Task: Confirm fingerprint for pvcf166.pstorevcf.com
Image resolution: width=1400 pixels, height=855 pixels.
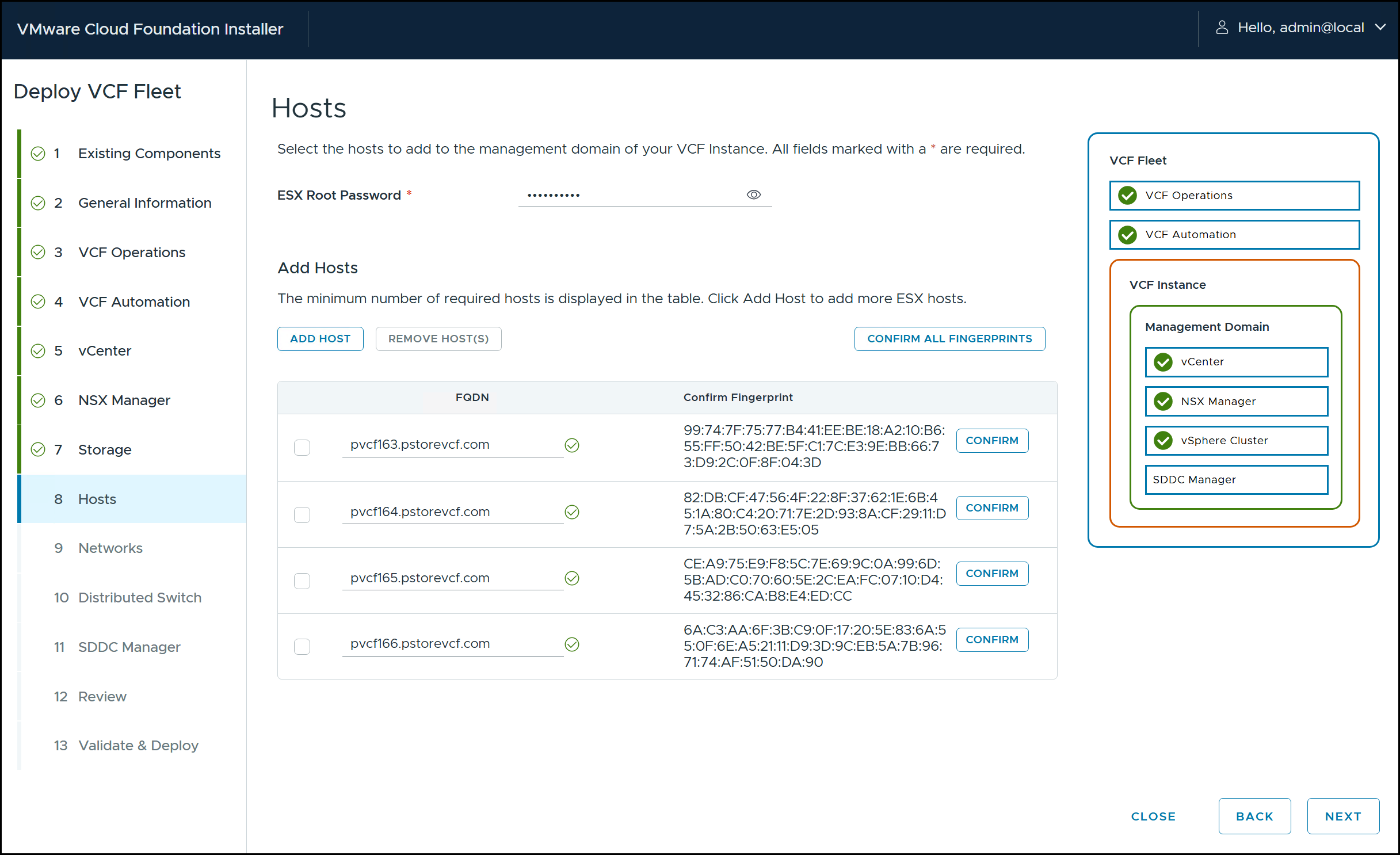Action: (992, 640)
